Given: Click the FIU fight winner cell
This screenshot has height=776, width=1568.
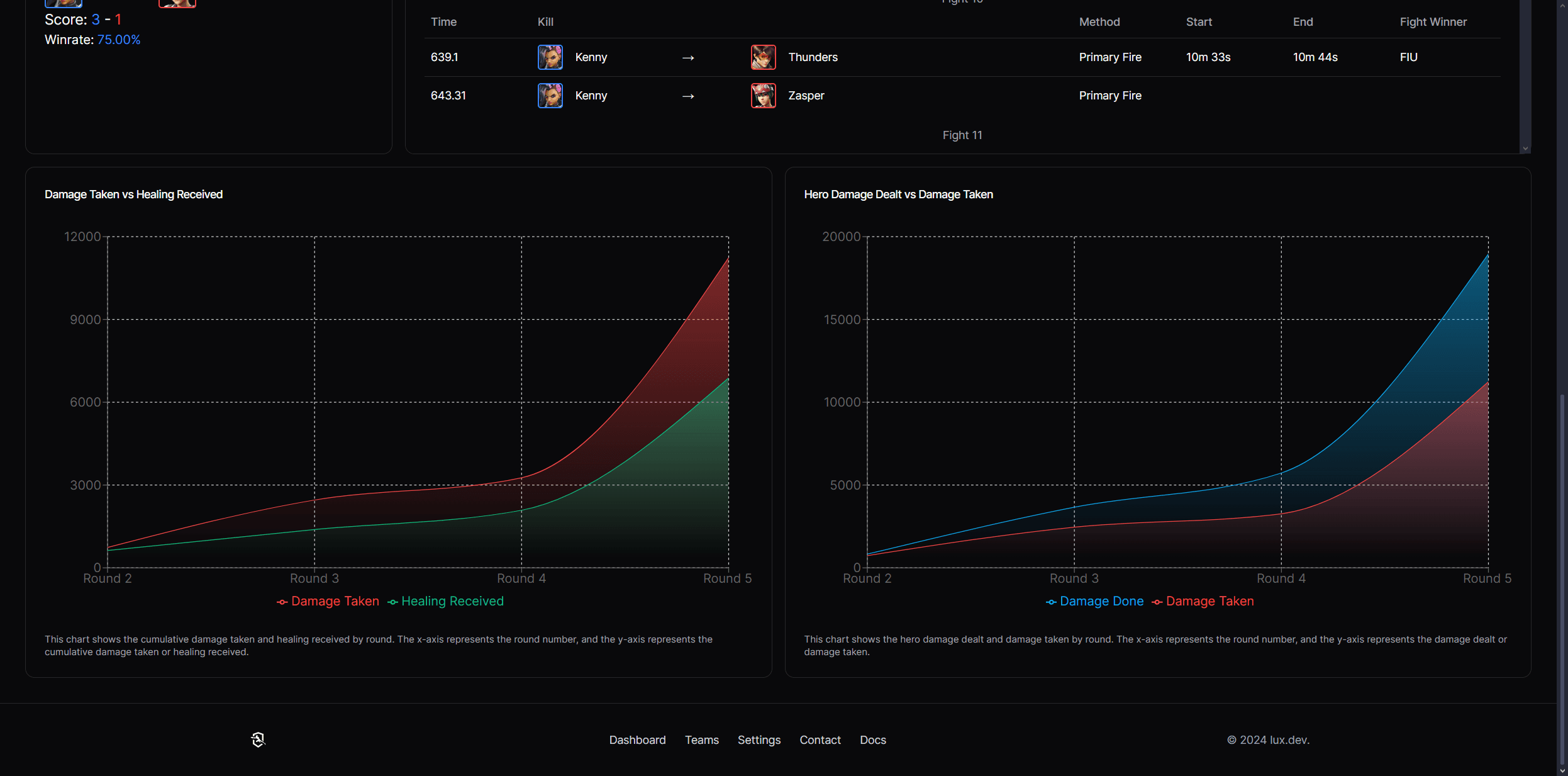Looking at the screenshot, I should coord(1408,57).
